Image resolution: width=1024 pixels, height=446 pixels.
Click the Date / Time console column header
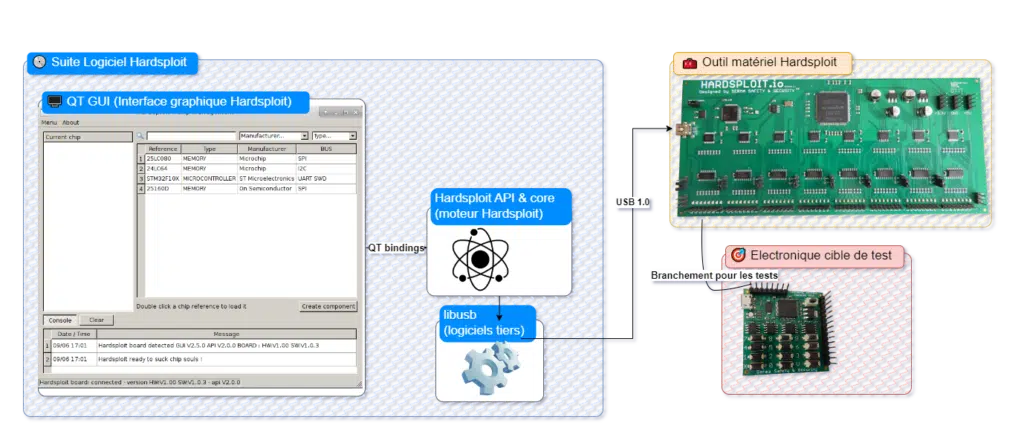coord(73,334)
